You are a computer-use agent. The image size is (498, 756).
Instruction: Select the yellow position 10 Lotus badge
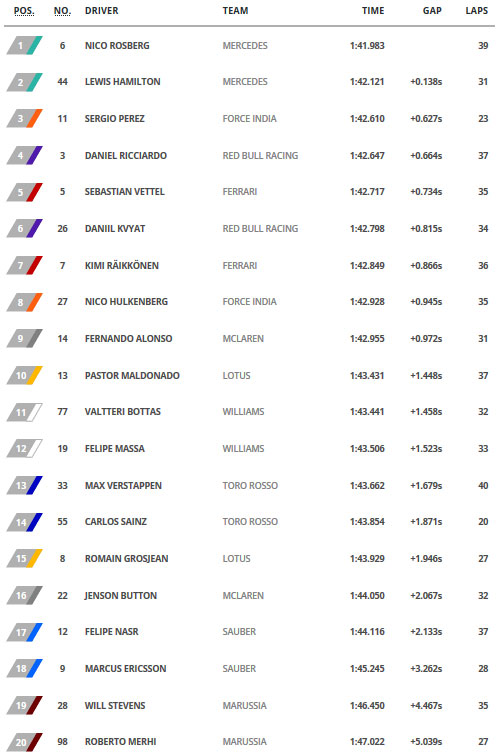24,375
